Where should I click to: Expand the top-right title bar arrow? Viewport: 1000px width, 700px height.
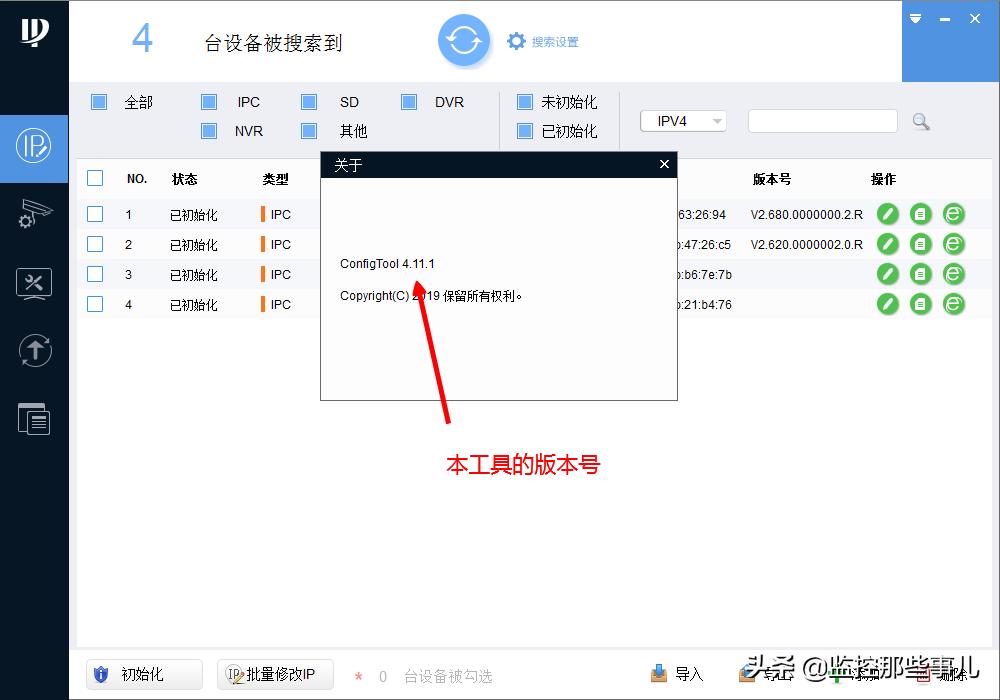tap(914, 18)
